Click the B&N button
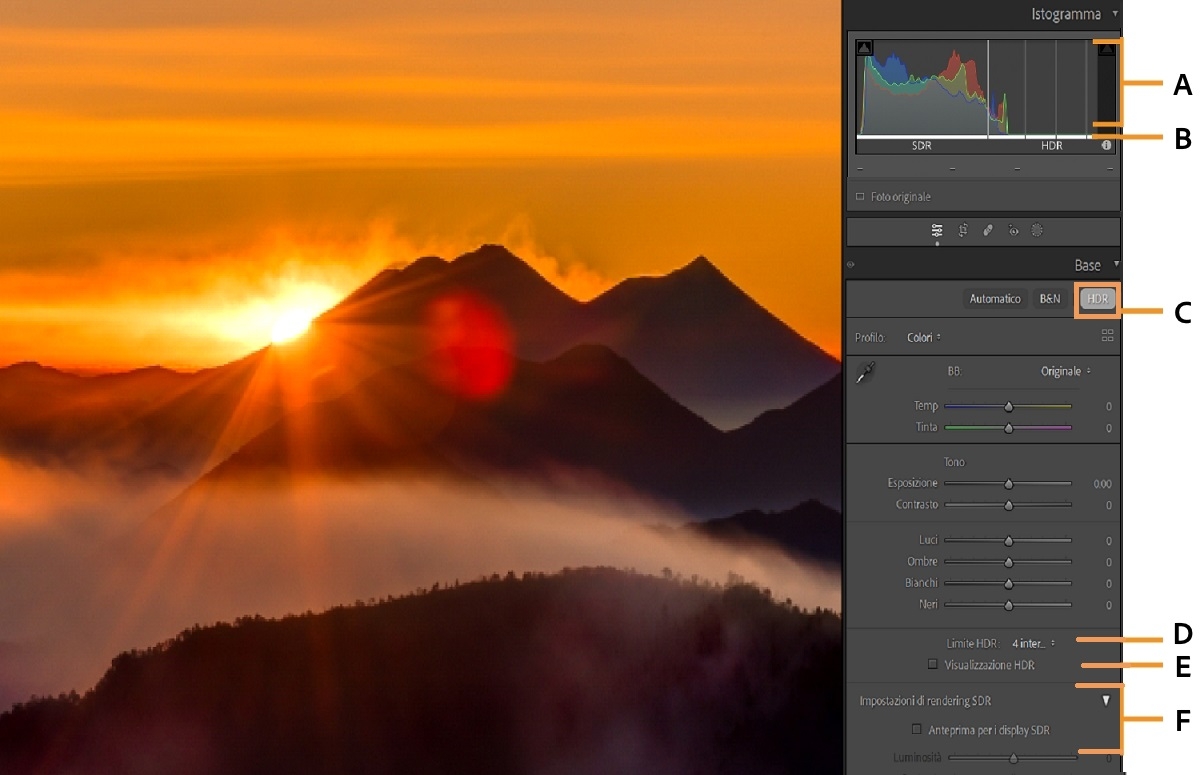This screenshot has height=775, width=1200. pyautogui.click(x=1050, y=299)
